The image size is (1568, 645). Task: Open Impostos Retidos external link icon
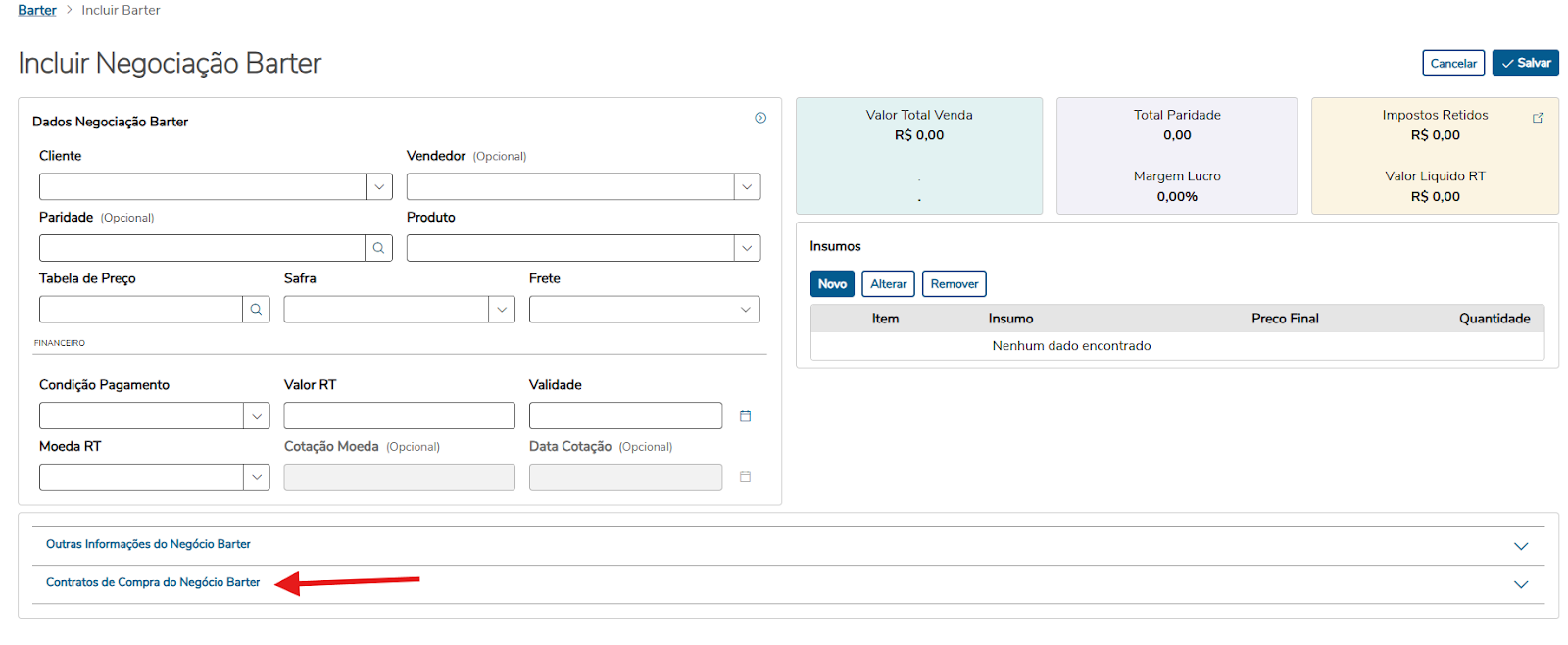[x=1538, y=118]
